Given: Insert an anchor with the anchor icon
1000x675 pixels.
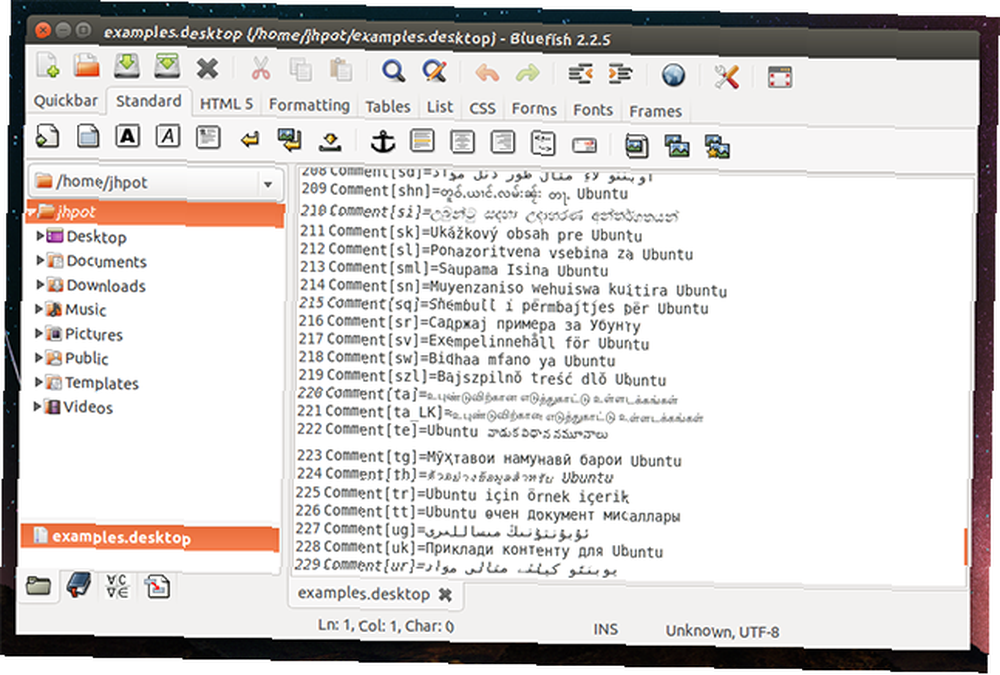Looking at the screenshot, I should 383,142.
